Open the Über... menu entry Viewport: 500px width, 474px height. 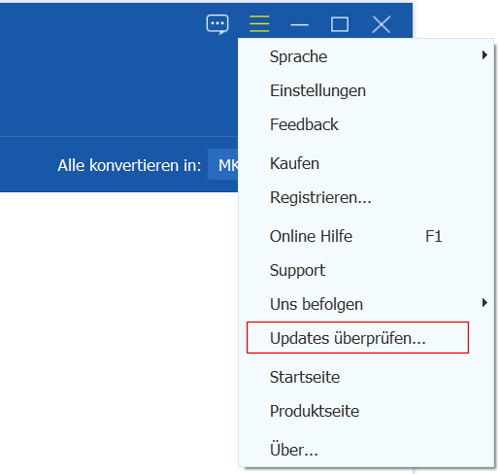click(x=366, y=449)
